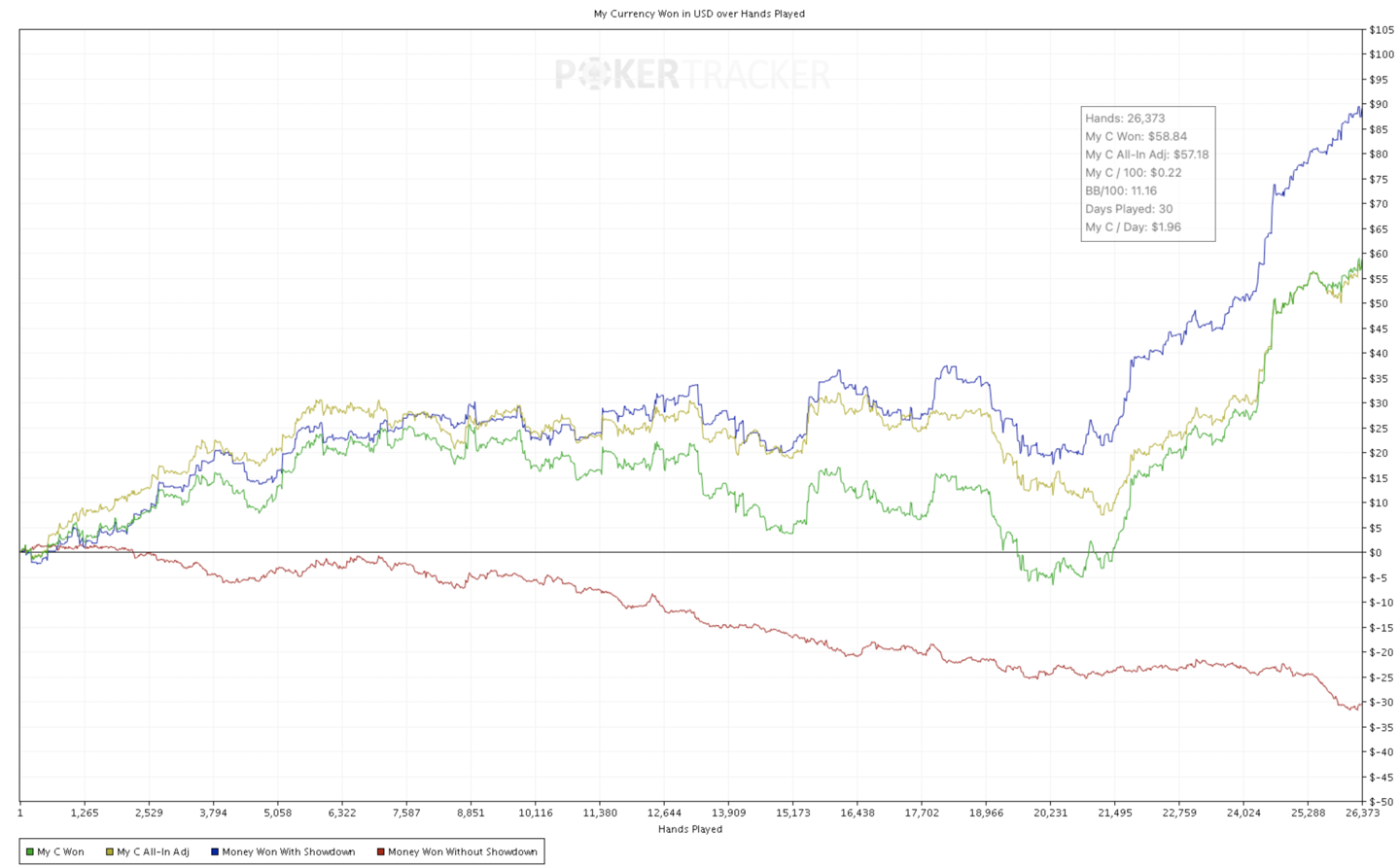Image resolution: width=1400 pixels, height=868 pixels.
Task: Click the '1,265' x-axis tick label
Action: click(x=85, y=813)
